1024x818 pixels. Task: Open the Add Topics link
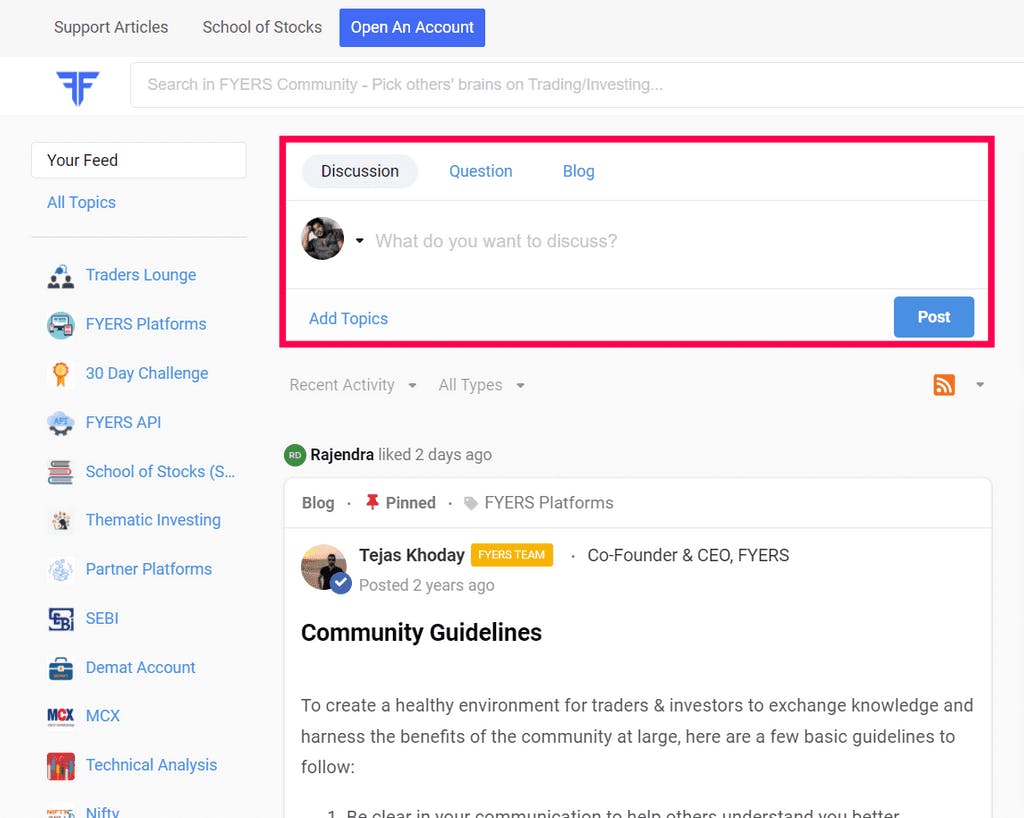click(348, 319)
